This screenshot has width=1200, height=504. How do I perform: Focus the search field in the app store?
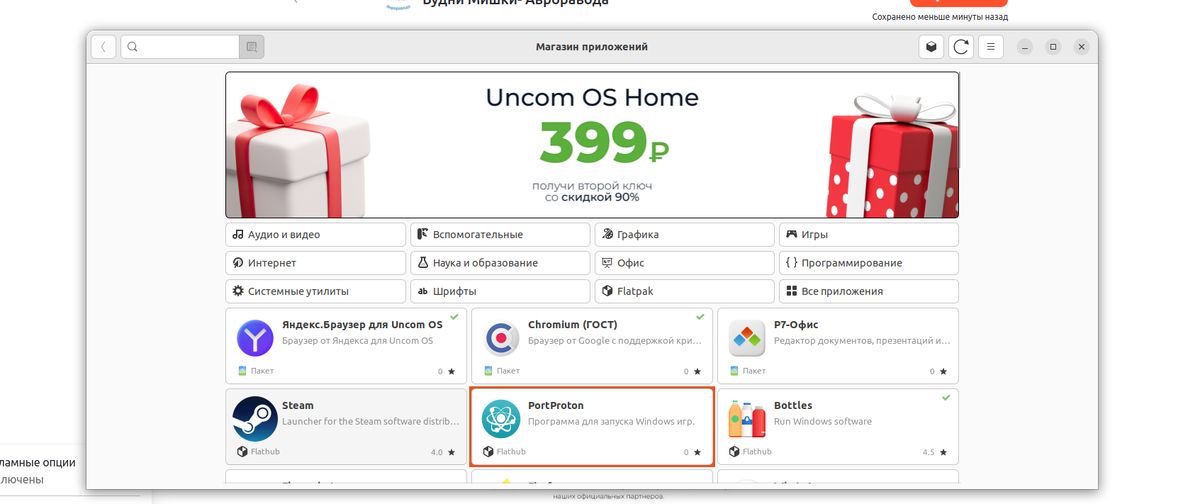180,46
